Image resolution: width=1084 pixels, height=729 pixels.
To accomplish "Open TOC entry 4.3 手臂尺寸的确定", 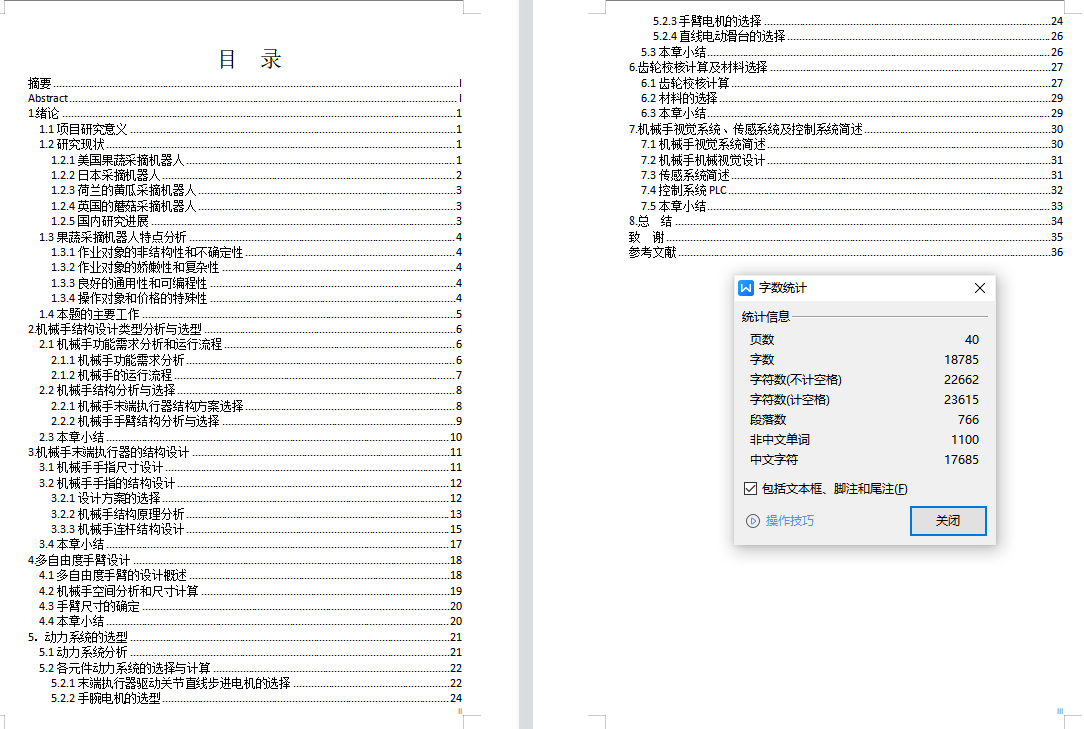I will pyautogui.click(x=250, y=606).
